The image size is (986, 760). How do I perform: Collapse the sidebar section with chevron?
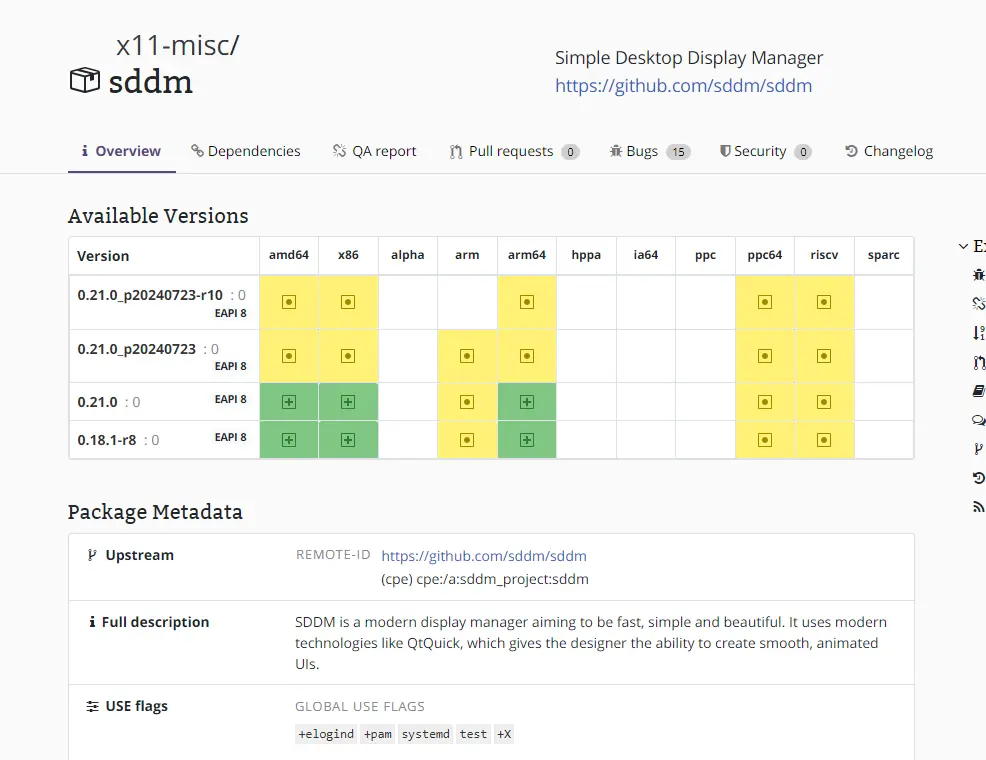point(963,246)
